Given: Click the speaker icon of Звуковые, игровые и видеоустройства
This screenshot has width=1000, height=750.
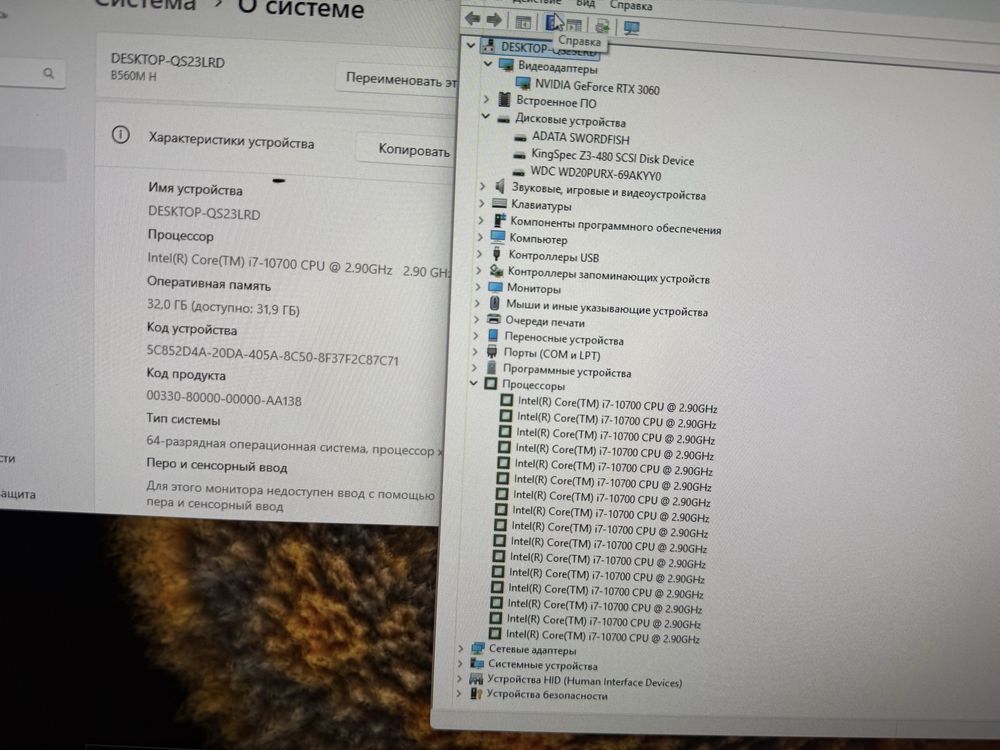Looking at the screenshot, I should [x=501, y=186].
